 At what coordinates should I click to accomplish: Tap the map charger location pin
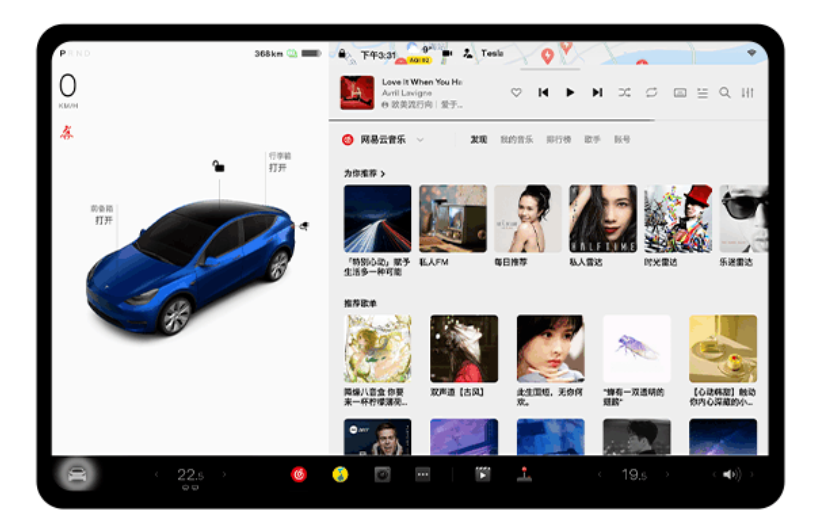click(x=547, y=56)
